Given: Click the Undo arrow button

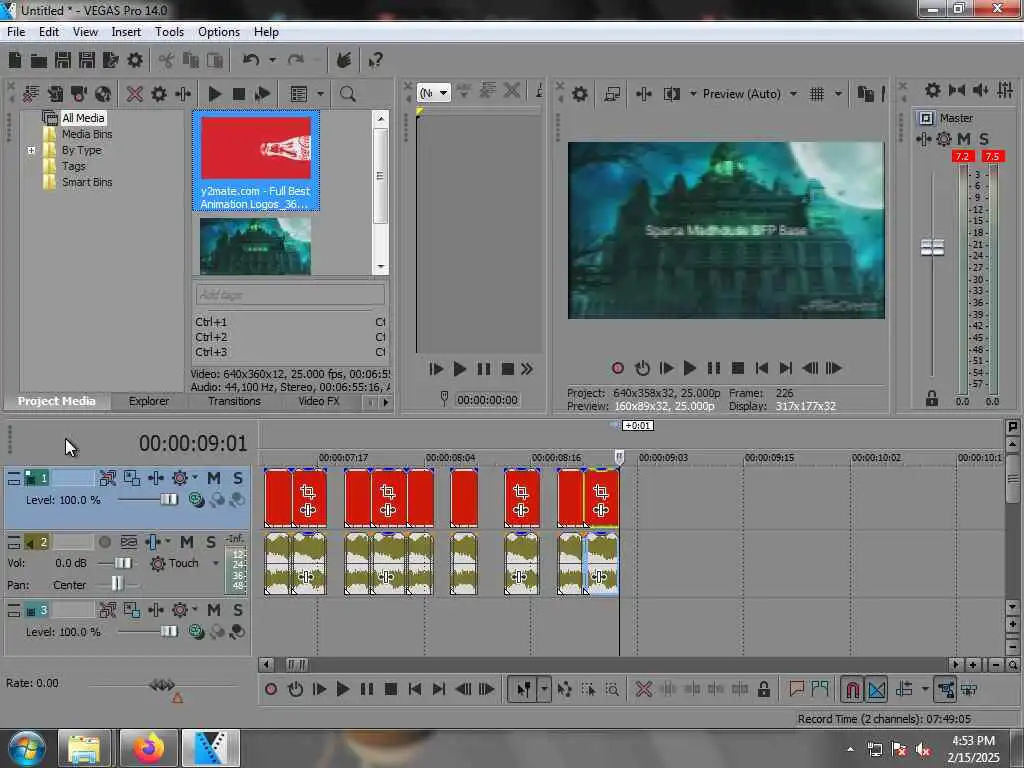Looking at the screenshot, I should pos(251,61).
